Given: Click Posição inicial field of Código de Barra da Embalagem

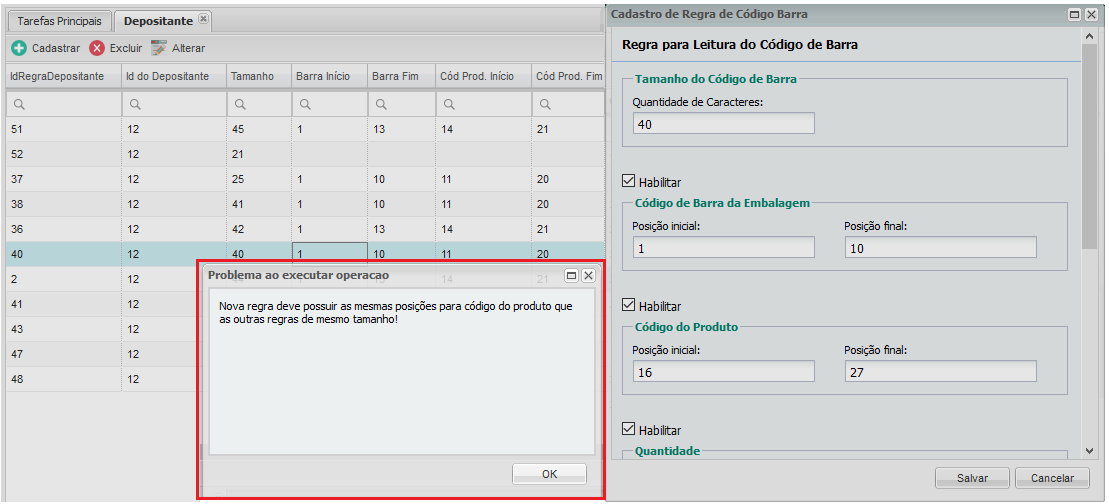Looking at the screenshot, I should 724,247.
